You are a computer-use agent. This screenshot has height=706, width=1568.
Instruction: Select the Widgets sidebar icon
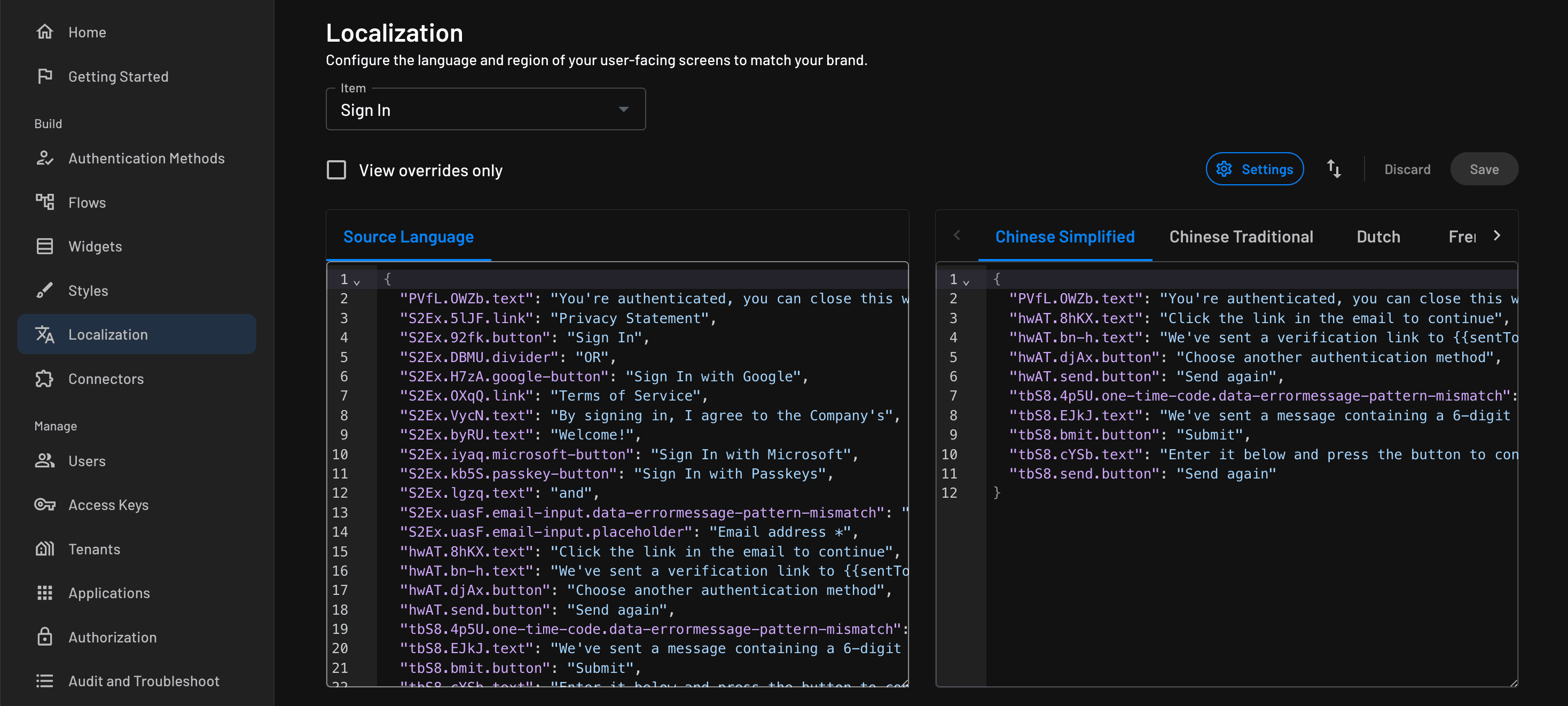coord(44,246)
